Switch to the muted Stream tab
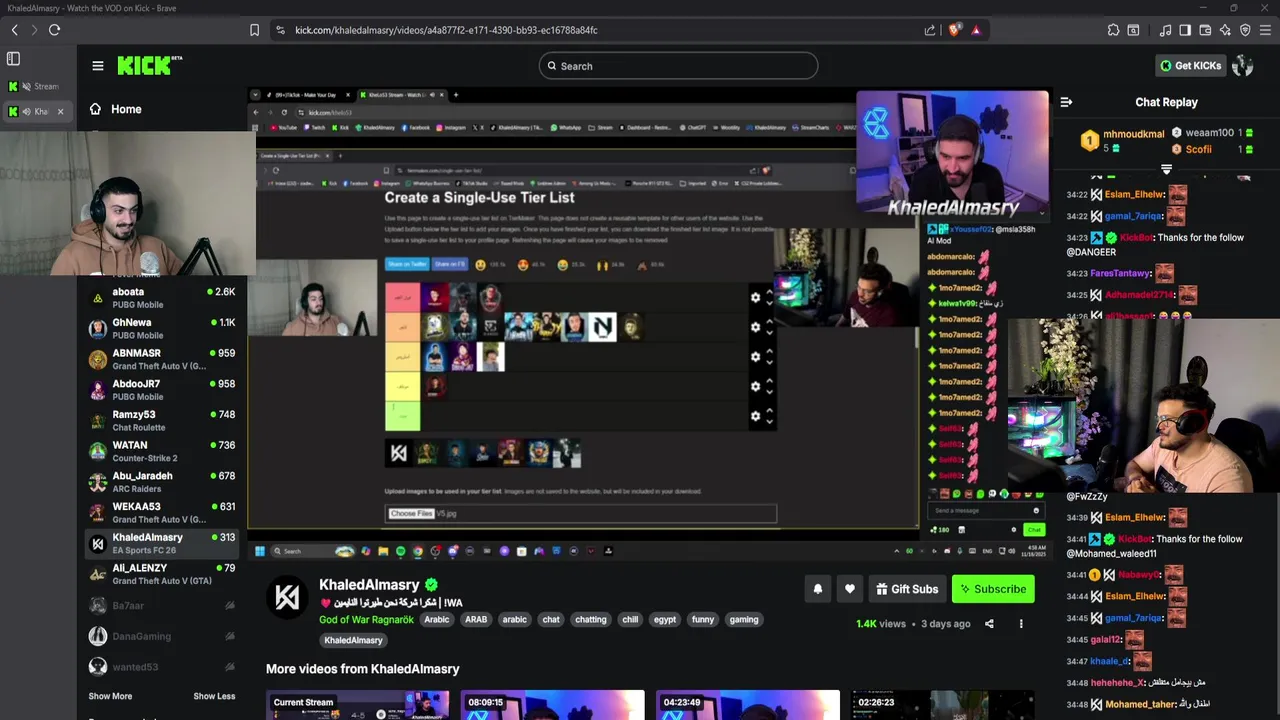Image resolution: width=1280 pixels, height=720 pixels. [x=38, y=86]
